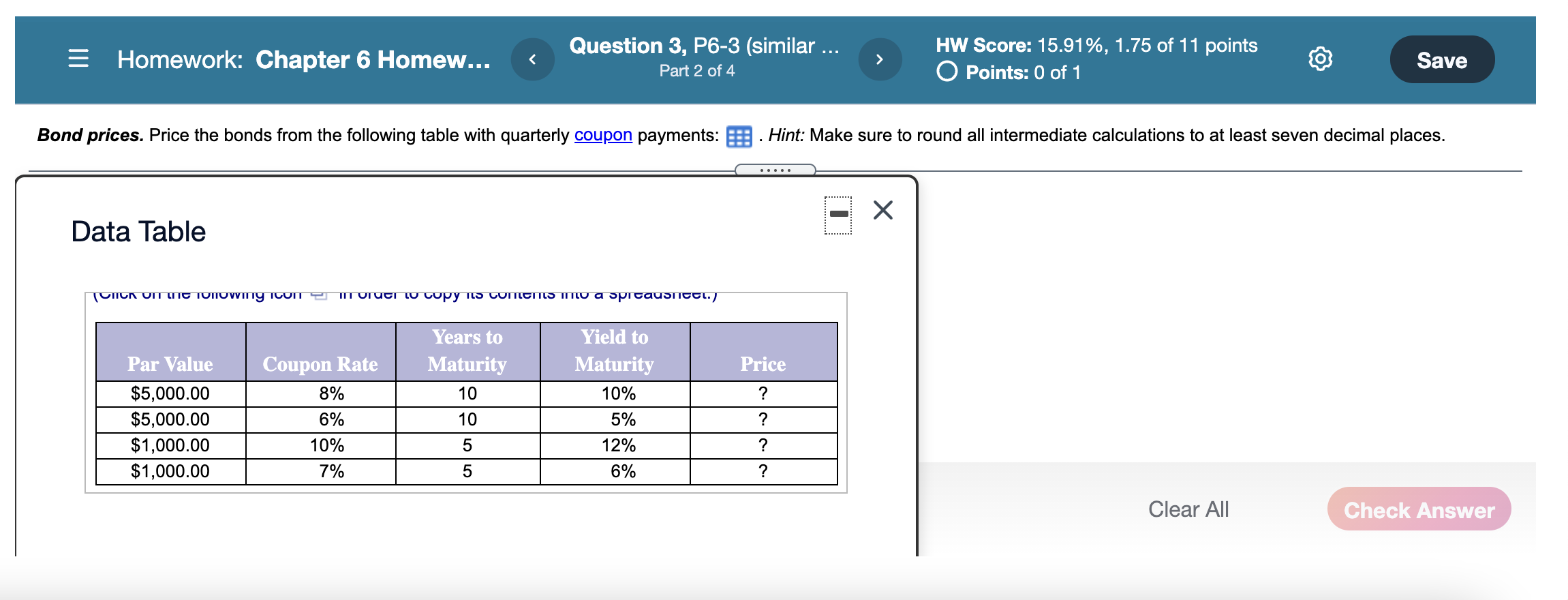Viewport: 1568px width, 600px height.
Task: Click the 8% coupon rate cell
Action: (320, 393)
